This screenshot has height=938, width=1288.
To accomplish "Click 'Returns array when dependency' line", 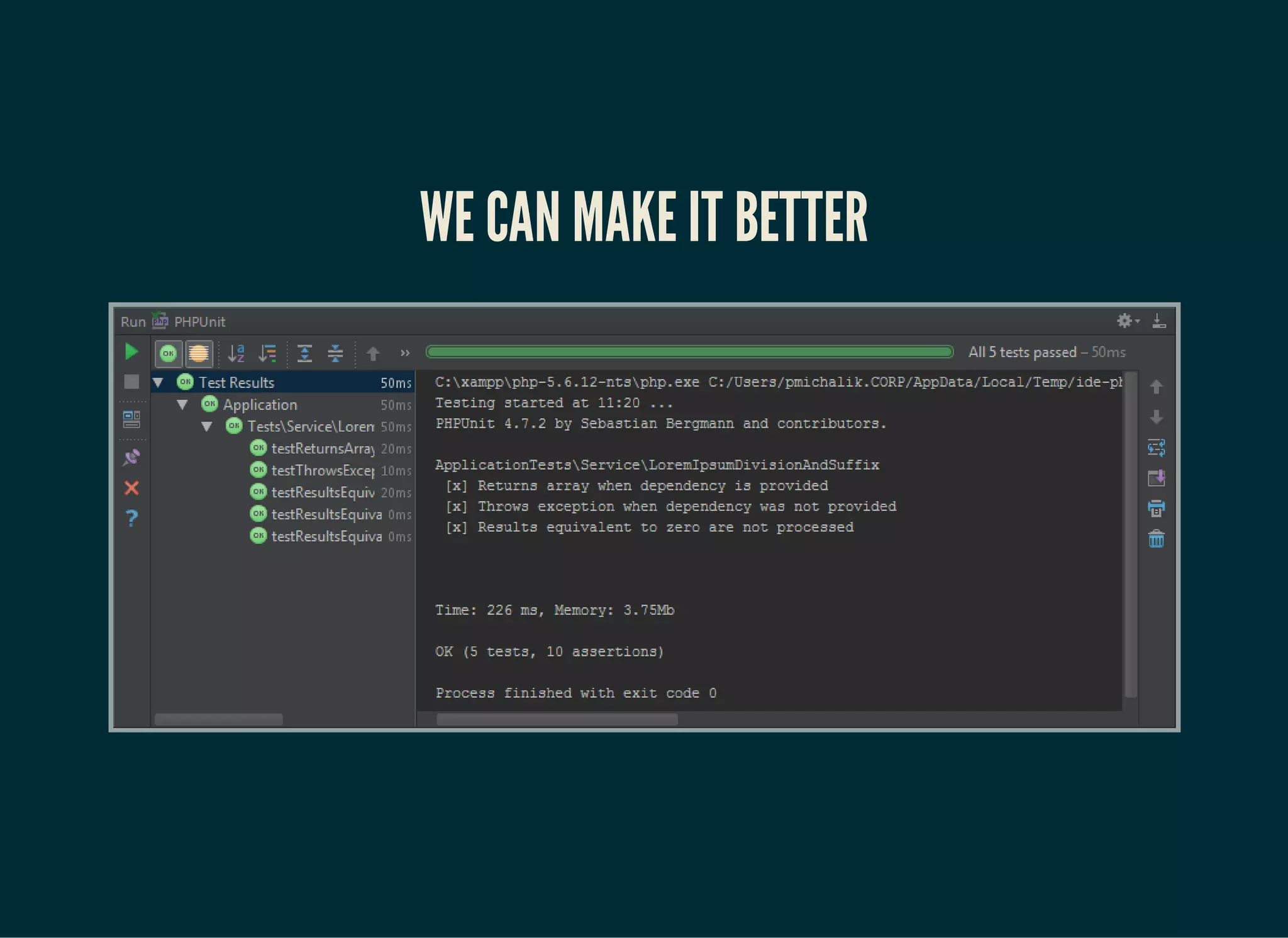I will 636,486.
